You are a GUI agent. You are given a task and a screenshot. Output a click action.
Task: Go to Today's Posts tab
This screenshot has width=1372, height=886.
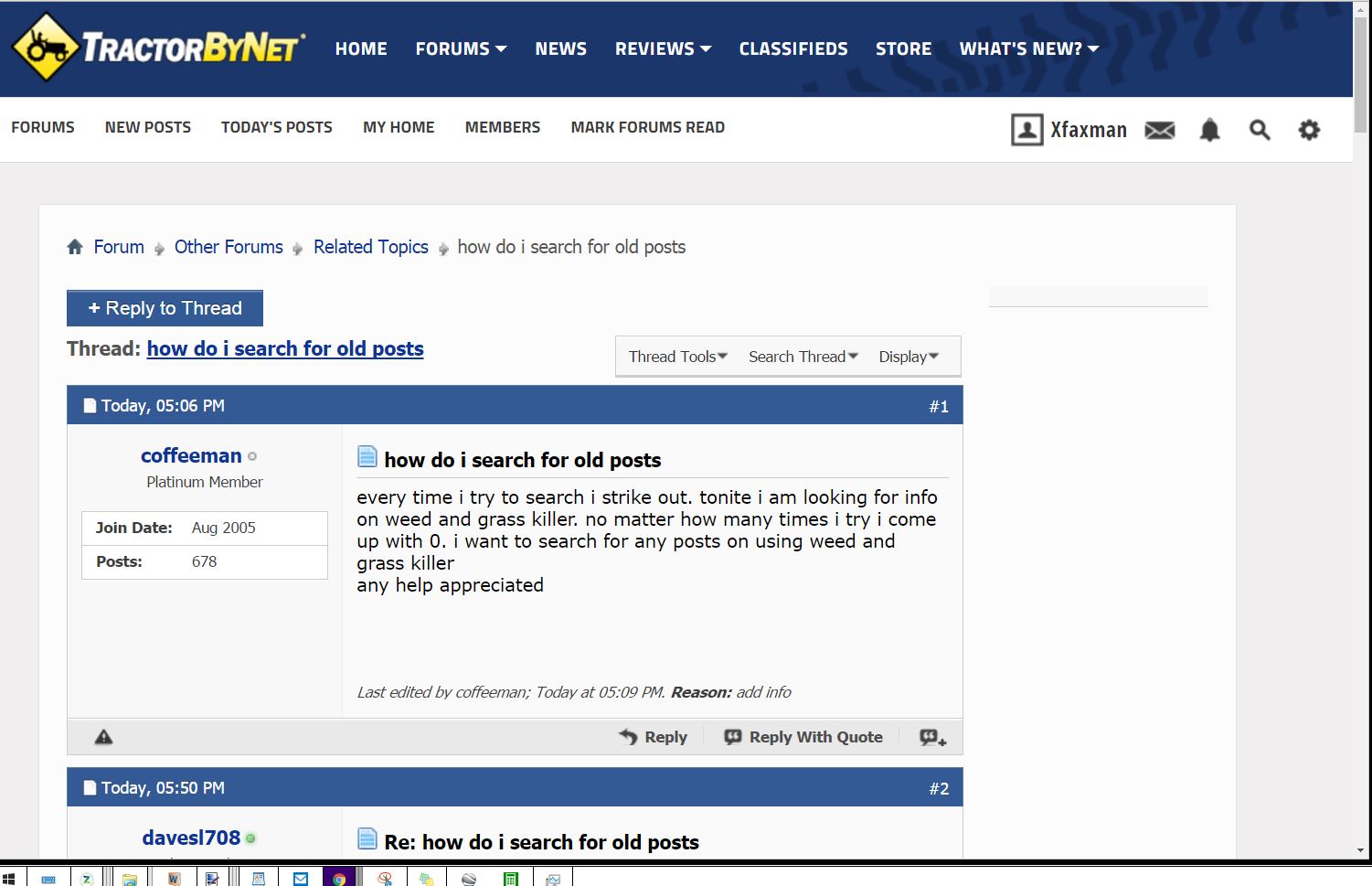(x=276, y=127)
